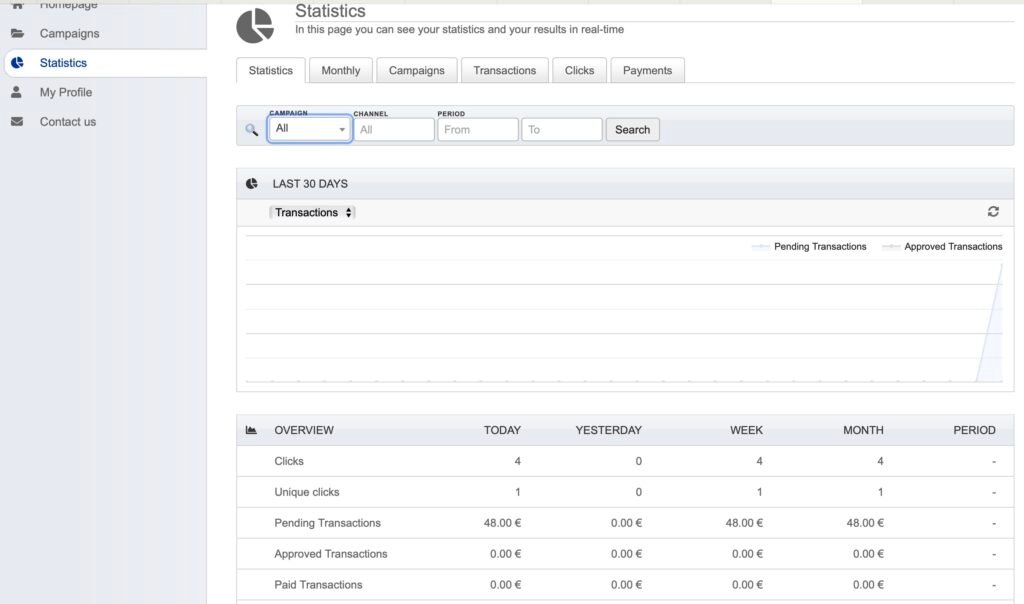Open the Campaign dropdown set to All

point(310,129)
